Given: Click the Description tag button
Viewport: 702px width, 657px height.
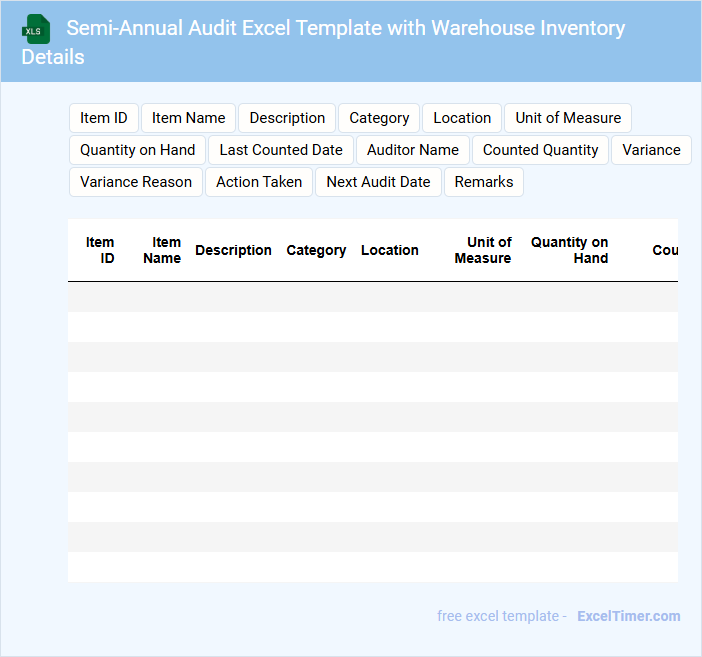Looking at the screenshot, I should tap(287, 118).
